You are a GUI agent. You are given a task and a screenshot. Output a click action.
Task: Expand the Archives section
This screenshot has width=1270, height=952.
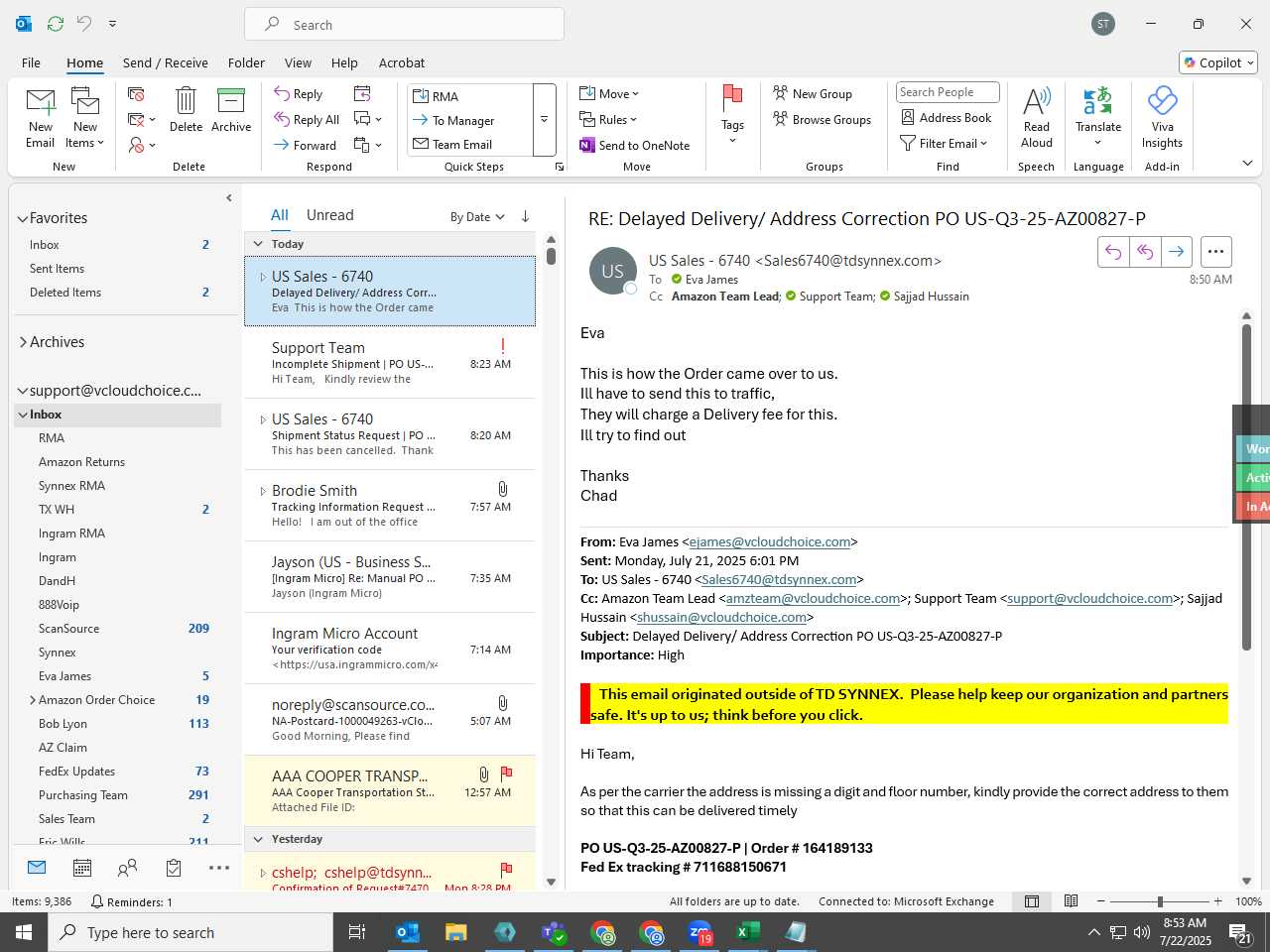(23, 342)
